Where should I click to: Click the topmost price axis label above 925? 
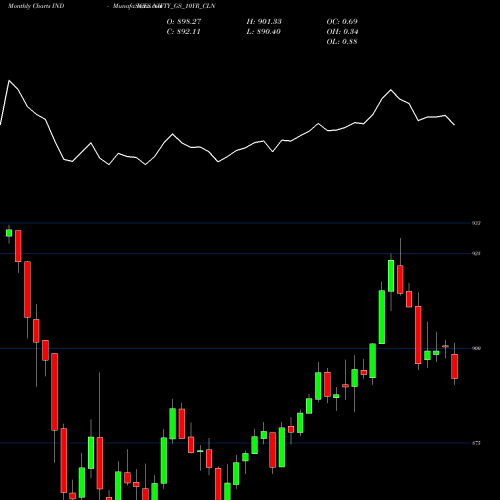coord(476,223)
